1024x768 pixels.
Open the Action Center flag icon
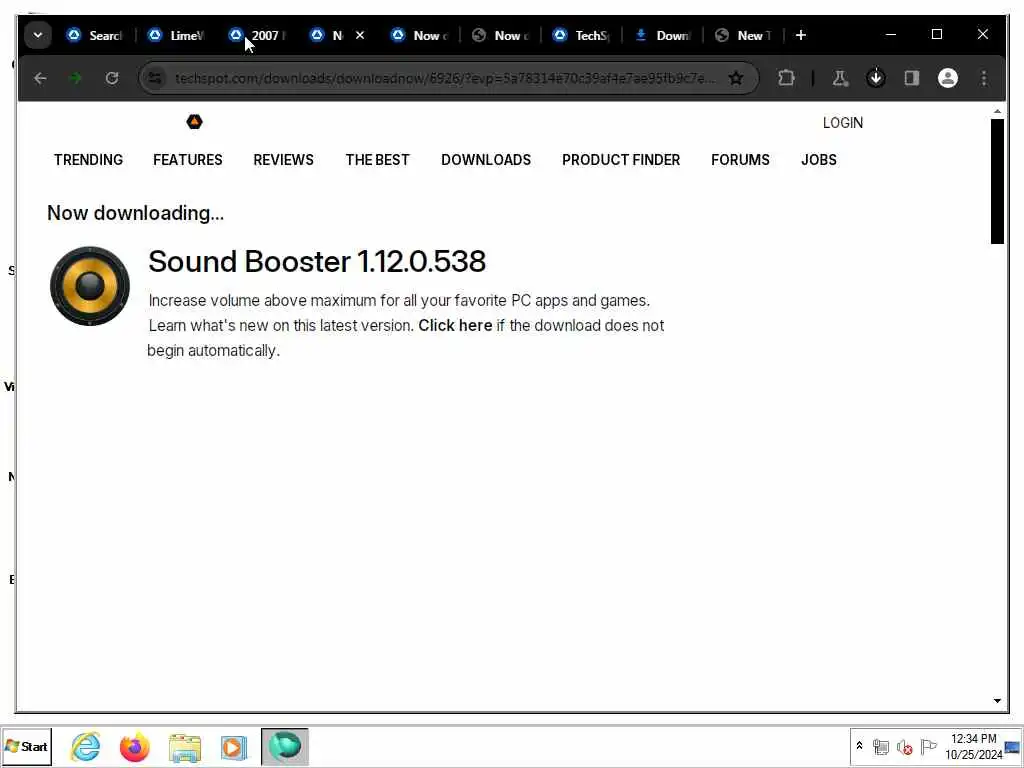click(x=928, y=746)
